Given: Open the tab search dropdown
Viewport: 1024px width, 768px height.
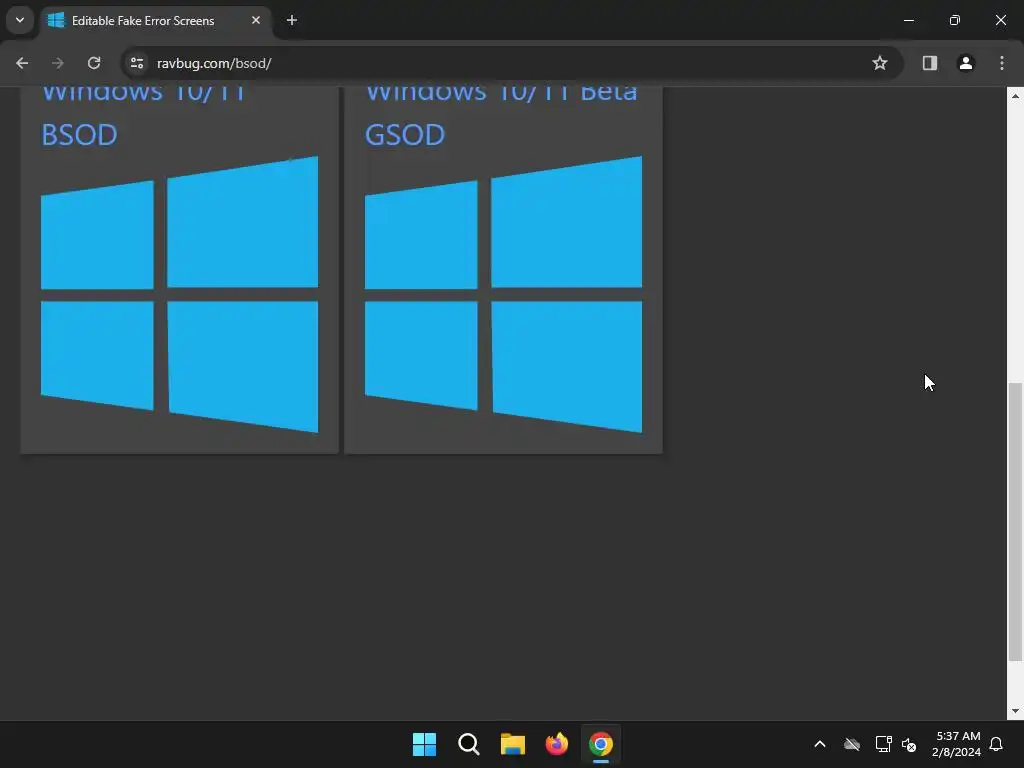Looking at the screenshot, I should click(x=20, y=20).
